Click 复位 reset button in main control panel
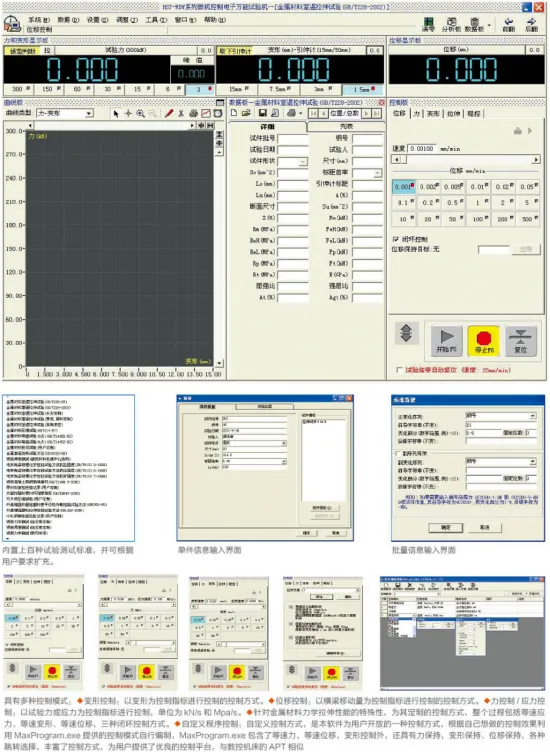 point(520,341)
